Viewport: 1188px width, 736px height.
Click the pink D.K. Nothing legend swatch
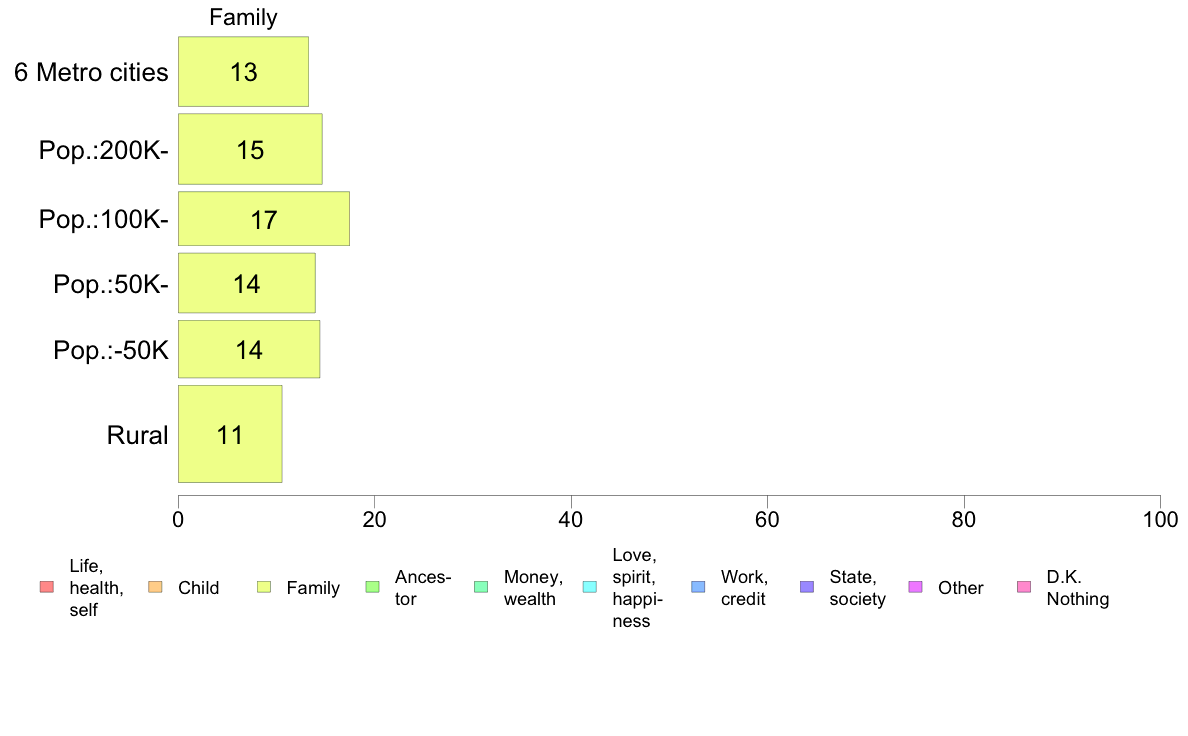pyautogui.click(x=1024, y=587)
